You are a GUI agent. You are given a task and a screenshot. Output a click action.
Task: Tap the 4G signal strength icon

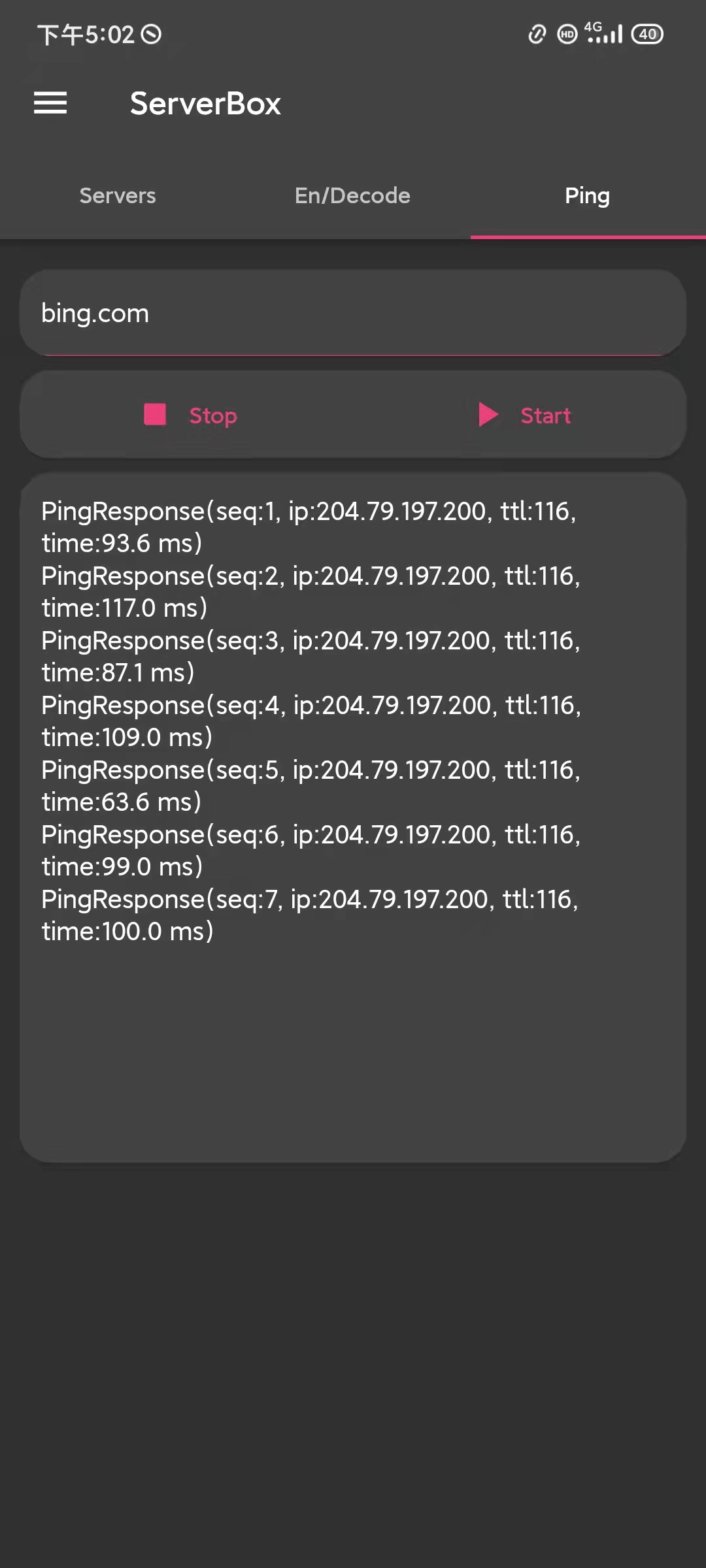coord(604,33)
